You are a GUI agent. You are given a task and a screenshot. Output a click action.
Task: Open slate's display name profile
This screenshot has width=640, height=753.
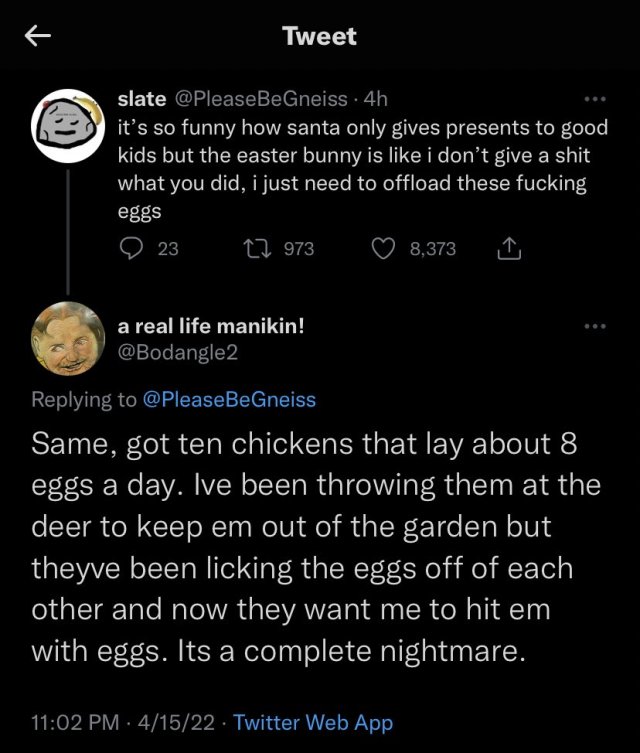(144, 98)
